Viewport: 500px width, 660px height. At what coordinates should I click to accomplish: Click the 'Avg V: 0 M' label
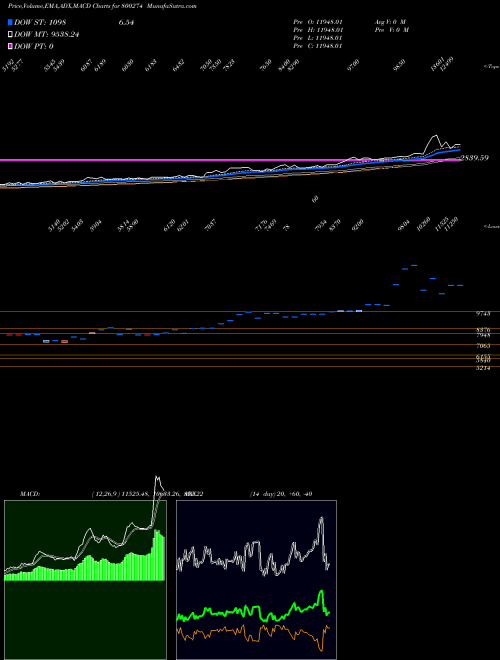390,22
